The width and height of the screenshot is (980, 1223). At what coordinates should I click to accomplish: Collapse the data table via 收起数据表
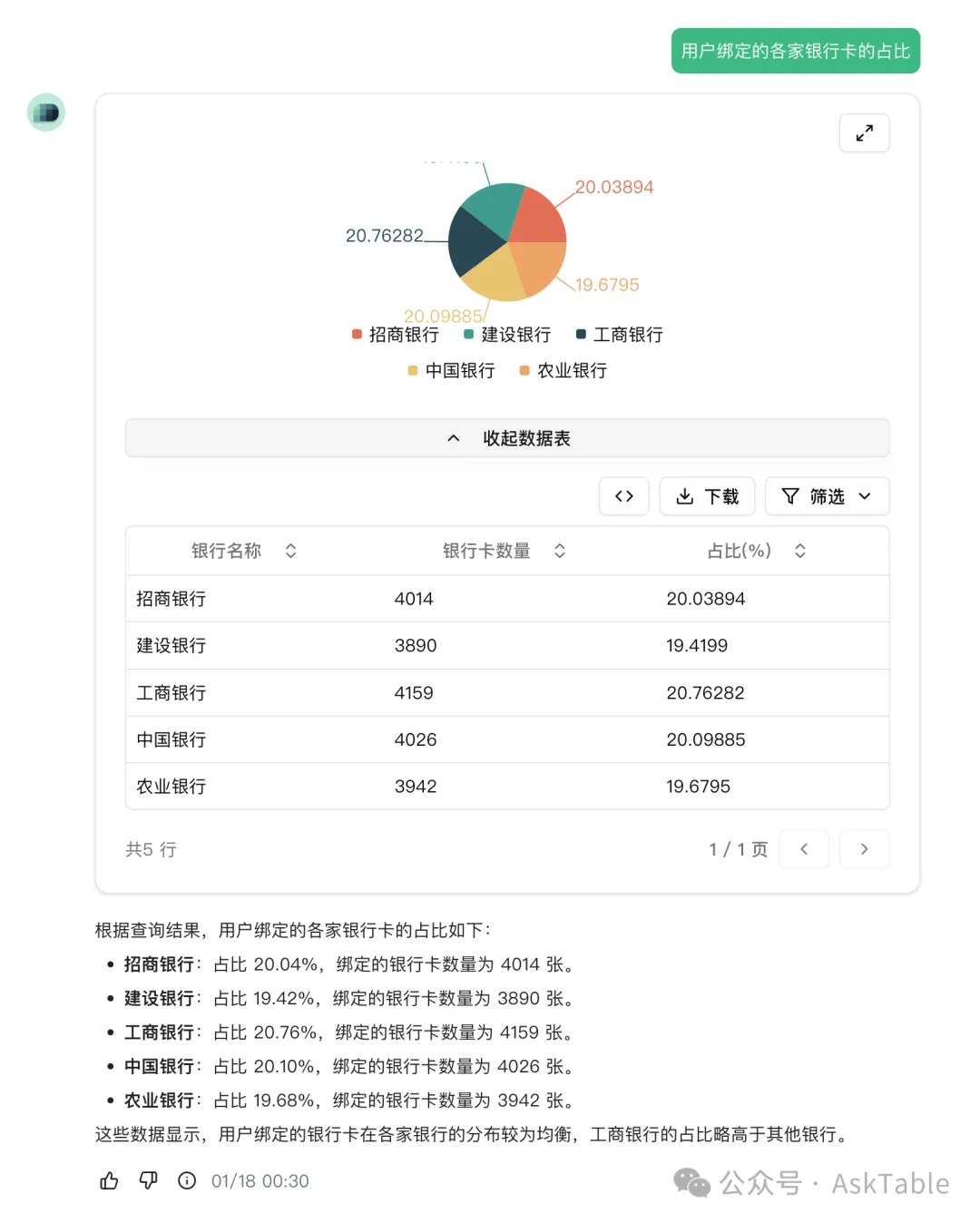point(507,438)
